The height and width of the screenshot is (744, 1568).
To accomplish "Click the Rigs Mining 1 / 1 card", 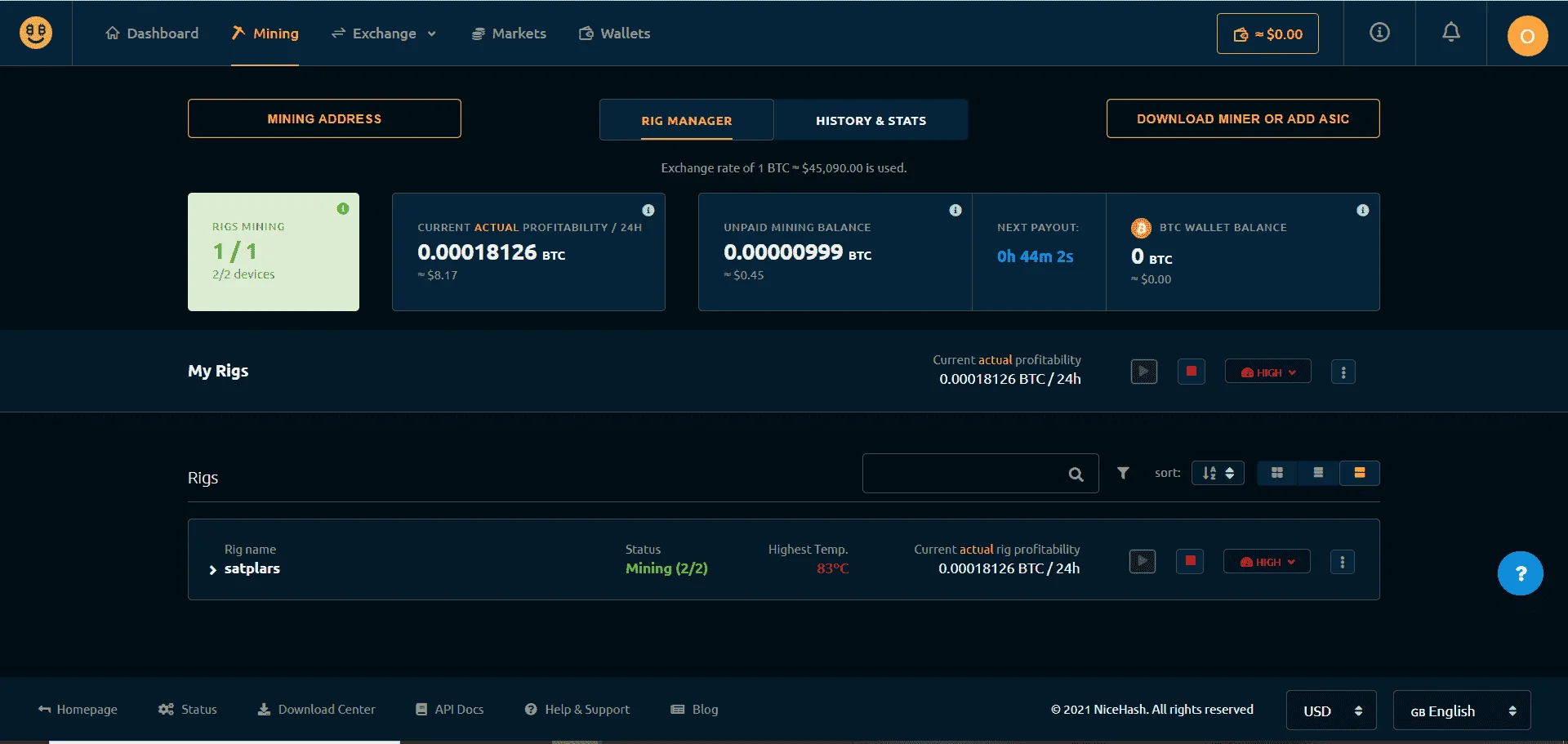I will pyautogui.click(x=274, y=252).
